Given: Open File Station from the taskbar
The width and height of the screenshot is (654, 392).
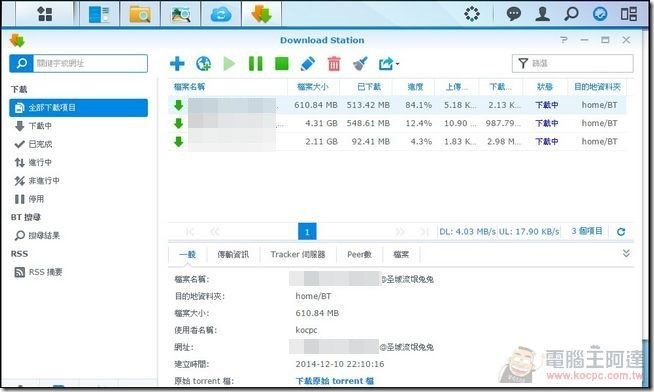Looking at the screenshot, I should [140, 14].
